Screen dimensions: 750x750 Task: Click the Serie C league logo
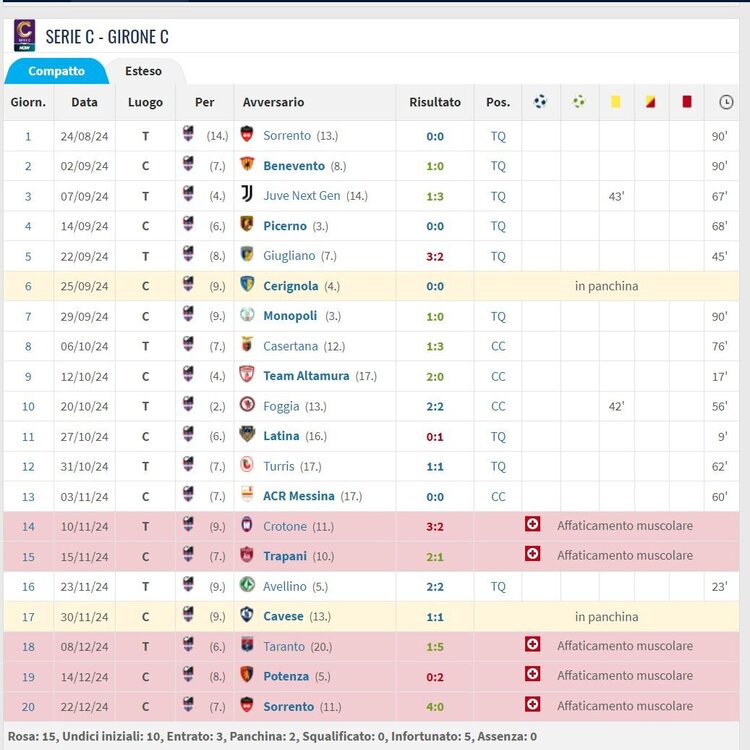pyautogui.click(x=24, y=35)
